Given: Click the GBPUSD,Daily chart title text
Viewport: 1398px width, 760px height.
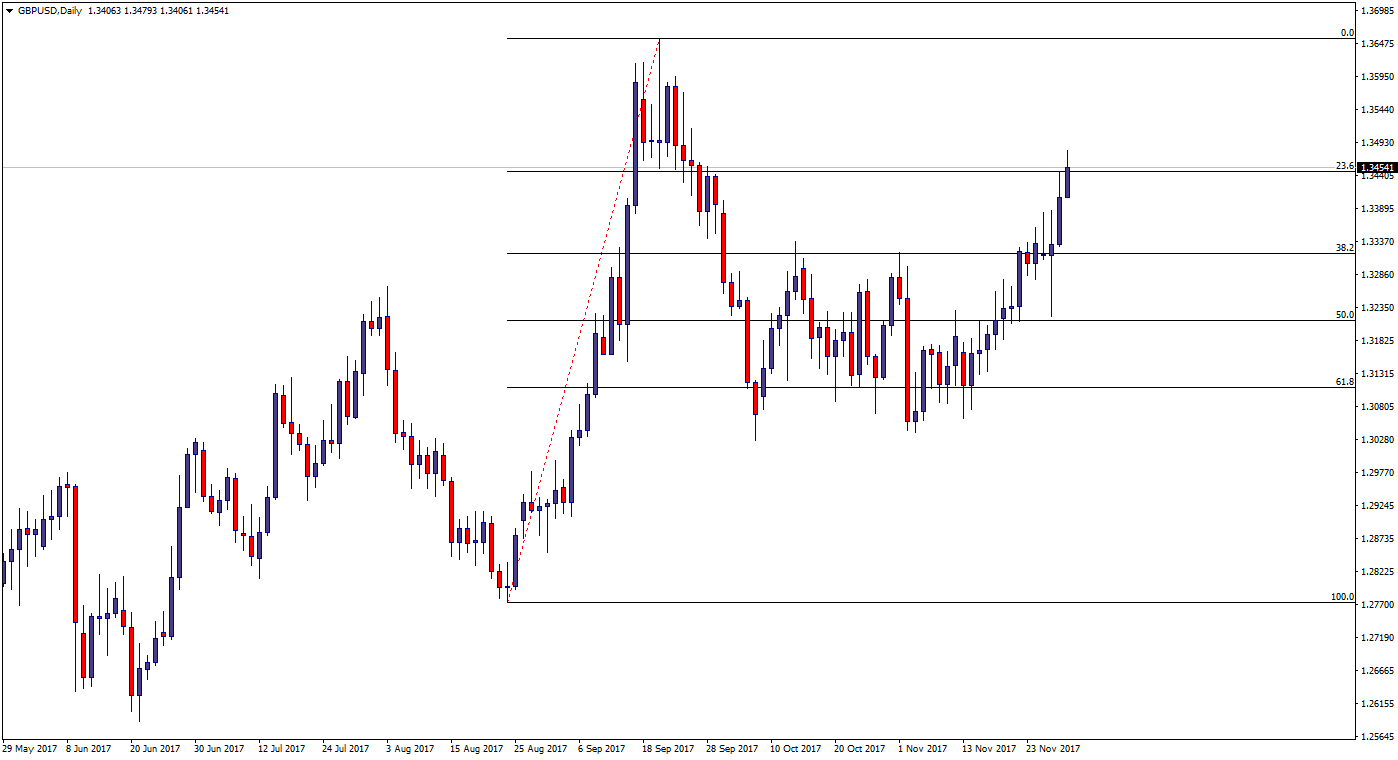Looking at the screenshot, I should pos(44,11).
